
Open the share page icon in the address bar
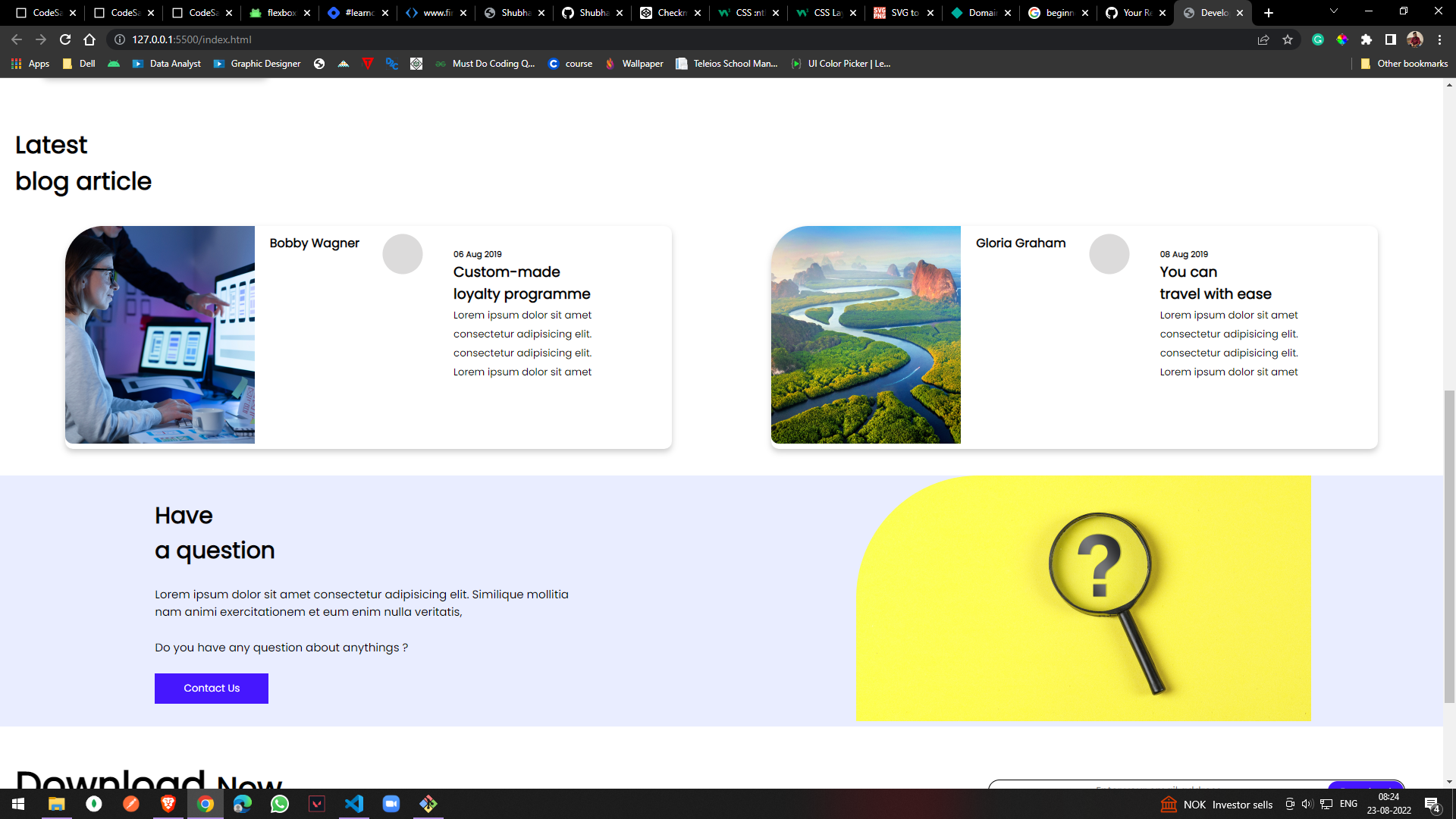pos(1263,39)
